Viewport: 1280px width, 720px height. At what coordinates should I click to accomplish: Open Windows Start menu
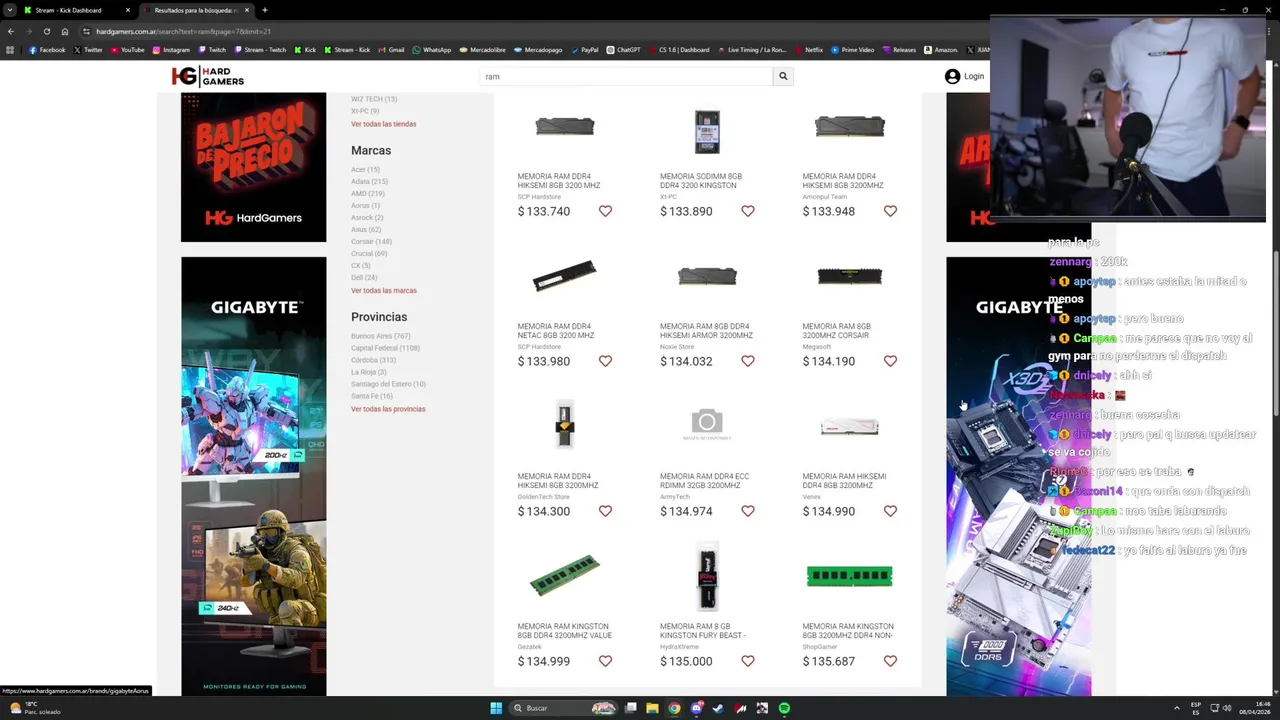496,708
